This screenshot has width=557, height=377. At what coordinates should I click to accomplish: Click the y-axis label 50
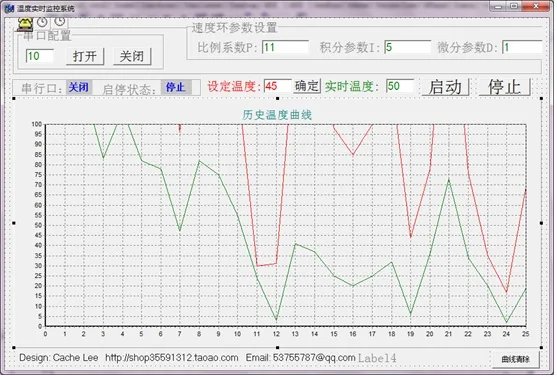(38, 225)
